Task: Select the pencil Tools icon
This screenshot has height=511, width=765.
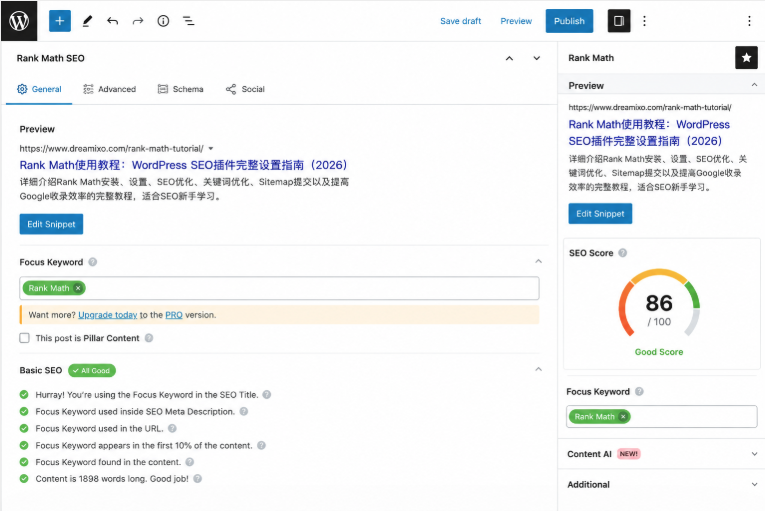Action: [87, 21]
